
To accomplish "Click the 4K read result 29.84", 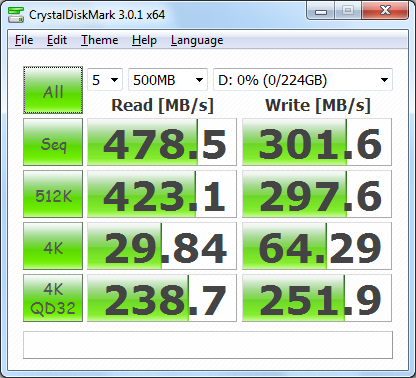I will tap(162, 246).
